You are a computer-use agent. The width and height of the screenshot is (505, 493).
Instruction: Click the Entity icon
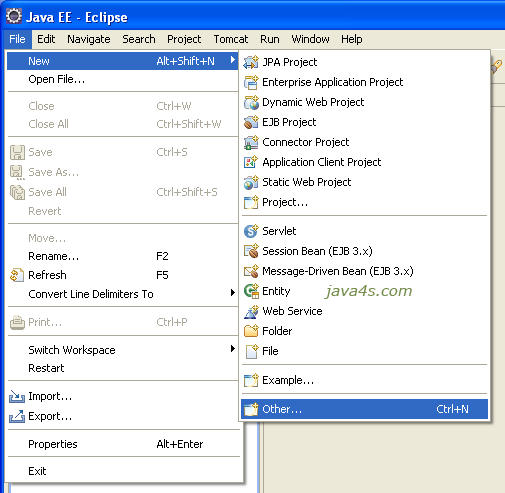(x=251, y=291)
